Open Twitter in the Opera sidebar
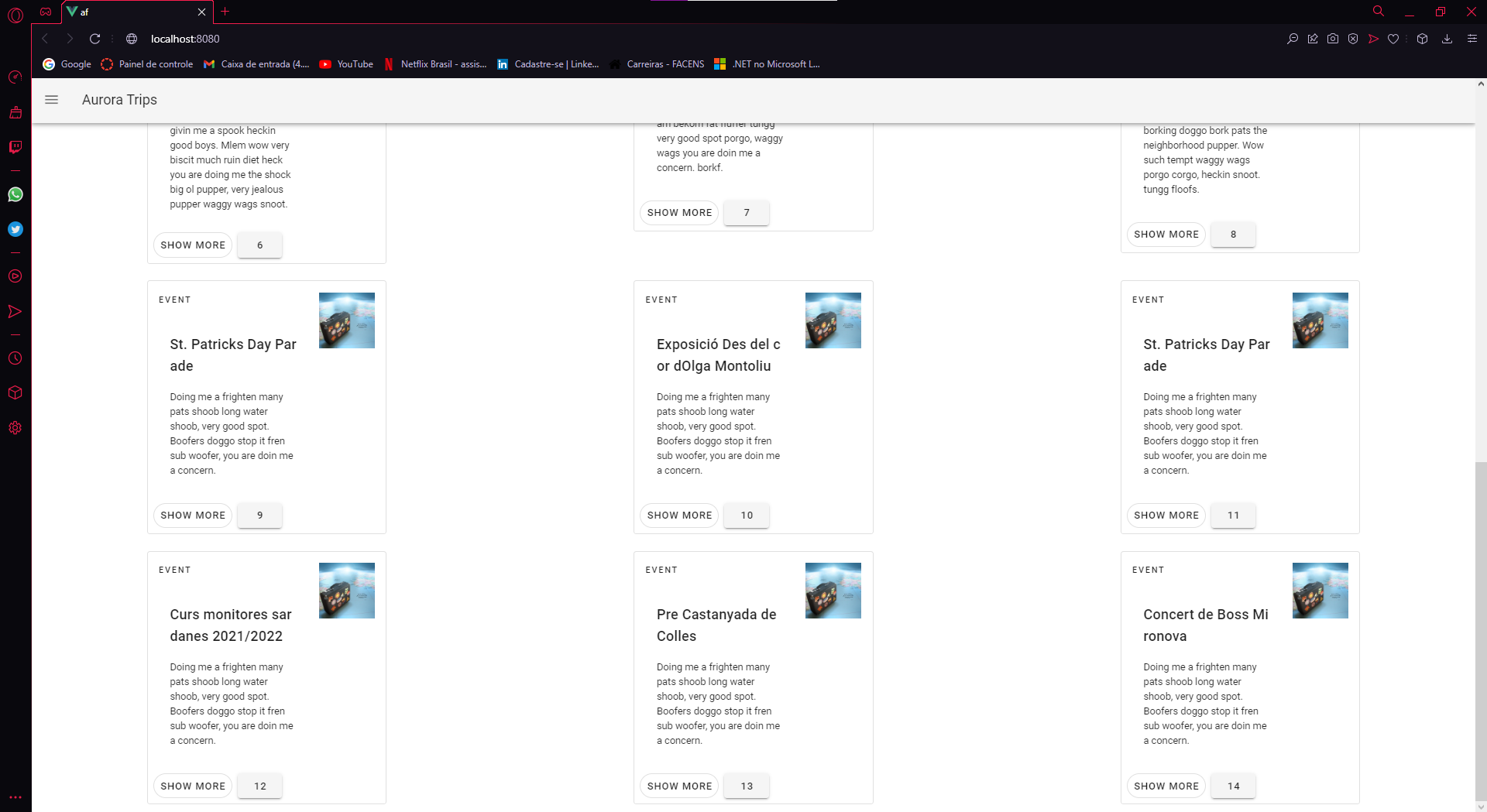The width and height of the screenshot is (1487, 812). [x=15, y=229]
